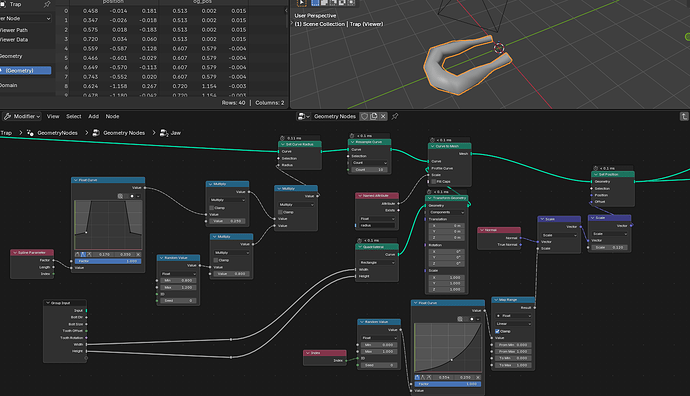The image size is (690, 396).
Task: Adjust Factor slider in lower Float Curve node
Action: (x=448, y=384)
